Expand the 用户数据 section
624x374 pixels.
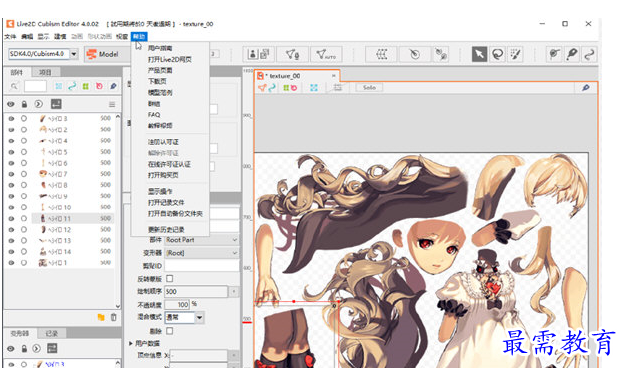click(x=131, y=343)
